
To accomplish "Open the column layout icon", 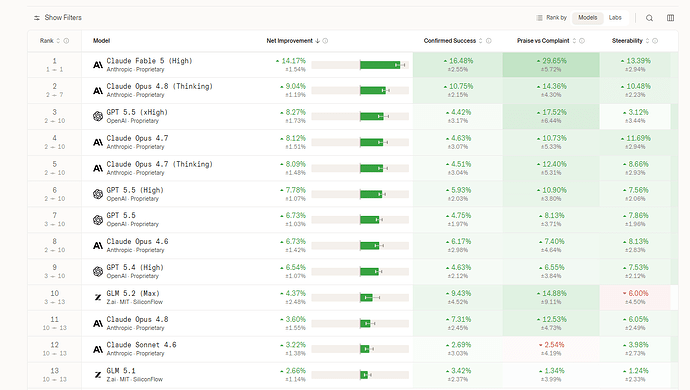I will (x=670, y=18).
